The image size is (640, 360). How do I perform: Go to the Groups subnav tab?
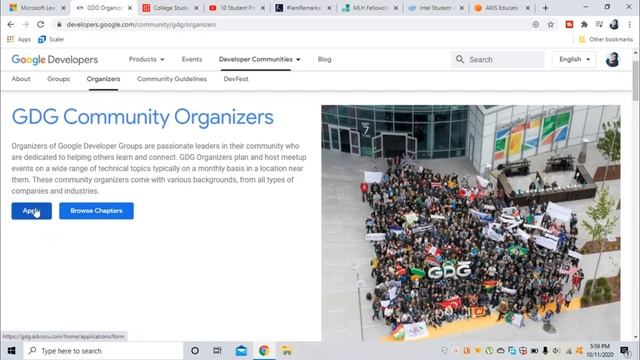pos(58,79)
